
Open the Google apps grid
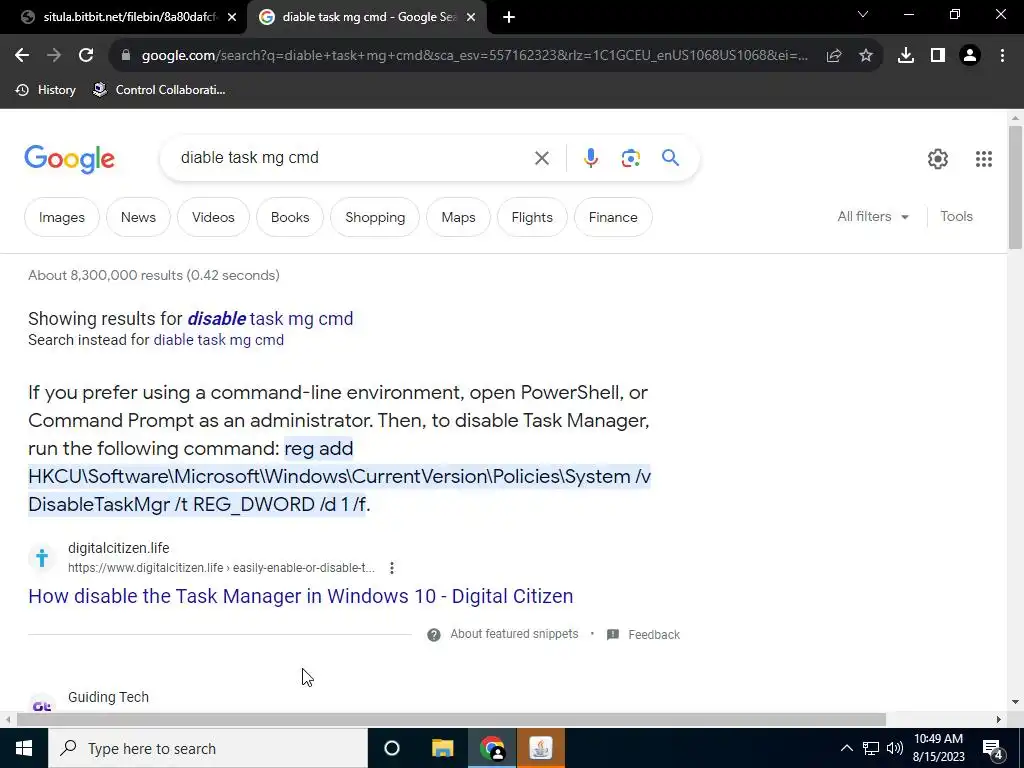pos(984,159)
